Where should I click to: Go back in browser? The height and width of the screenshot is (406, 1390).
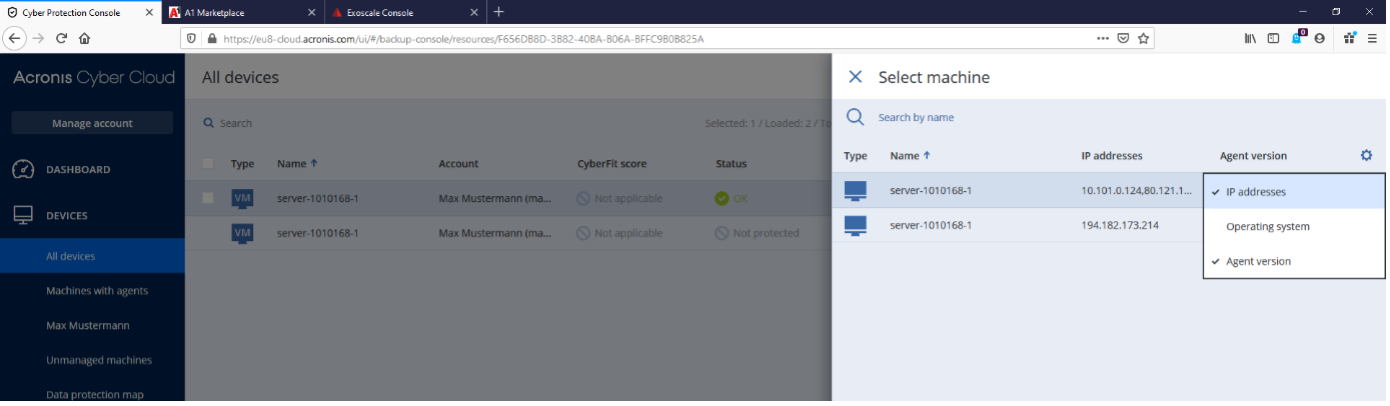pos(15,38)
